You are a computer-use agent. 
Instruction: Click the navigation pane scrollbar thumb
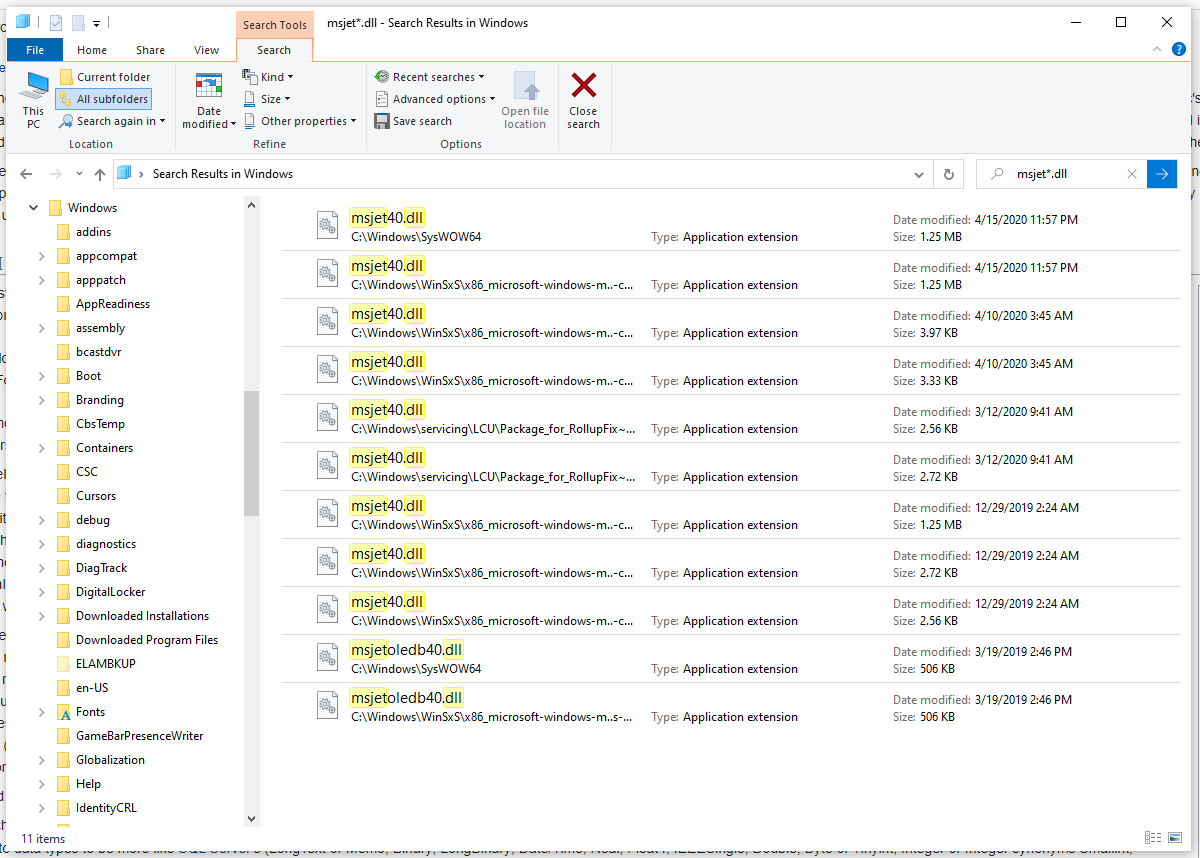point(251,452)
